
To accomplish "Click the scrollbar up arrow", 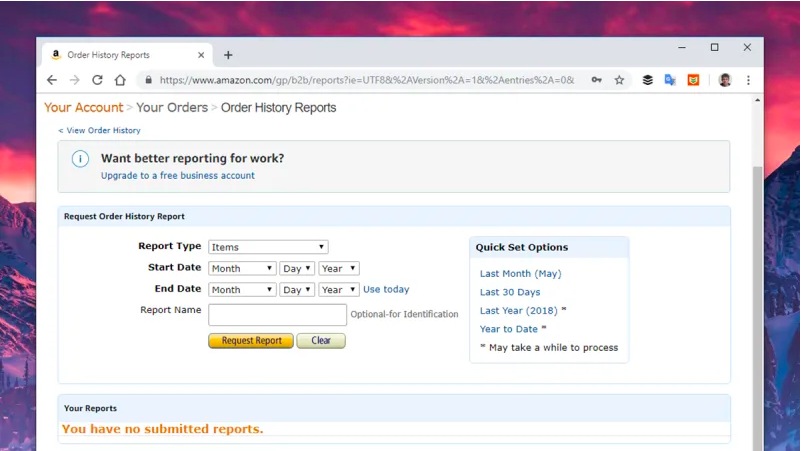I will [757, 100].
